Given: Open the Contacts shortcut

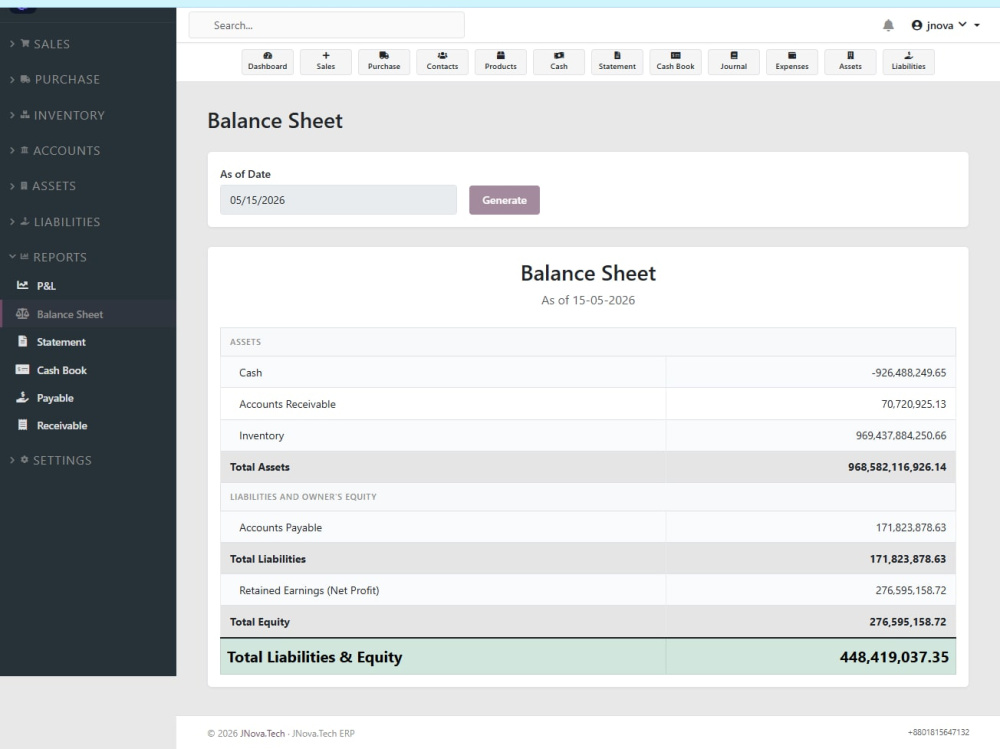Looking at the screenshot, I should tap(442, 61).
